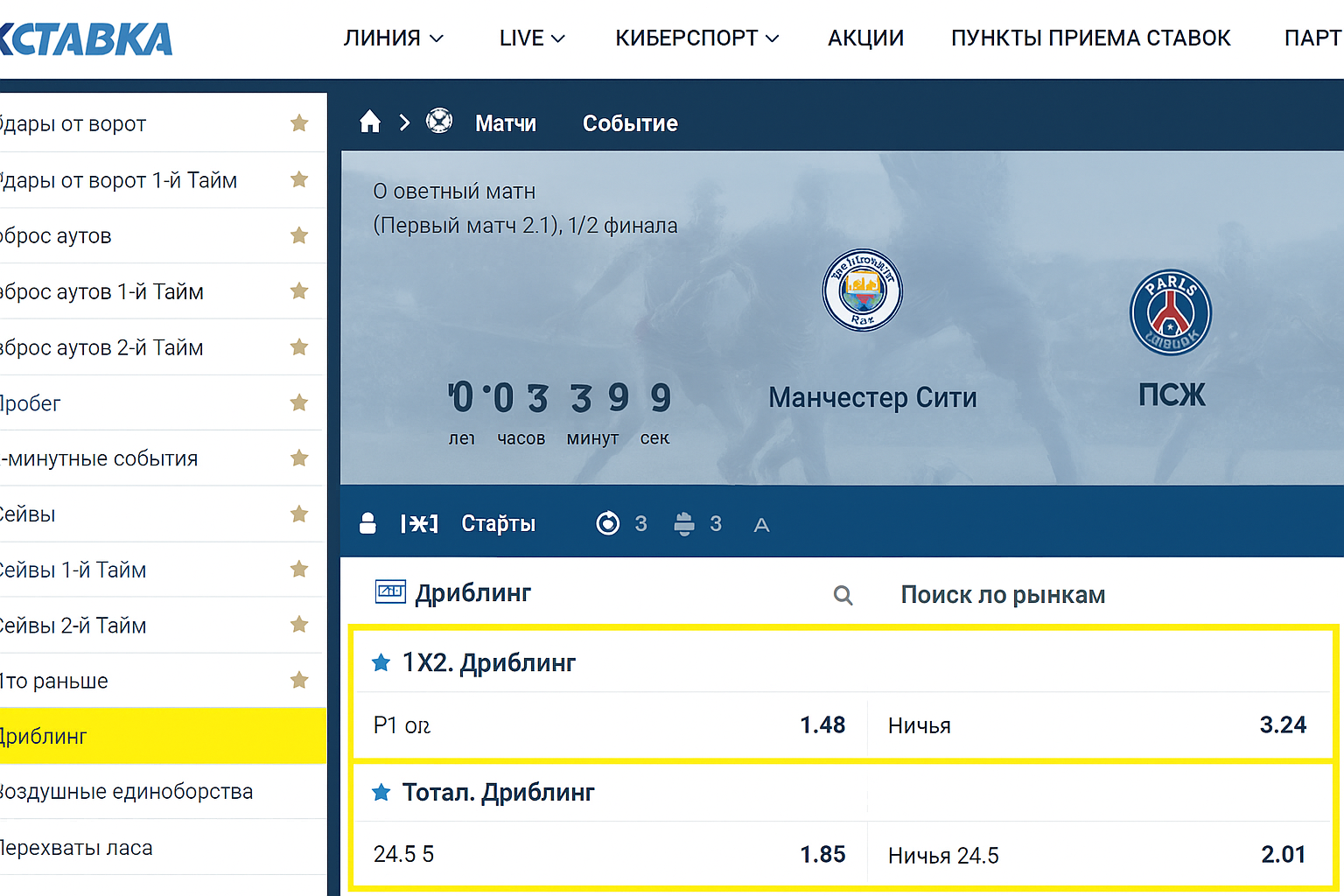Click the football icon next to Матчи
The image size is (1344, 896).
pyautogui.click(x=439, y=121)
